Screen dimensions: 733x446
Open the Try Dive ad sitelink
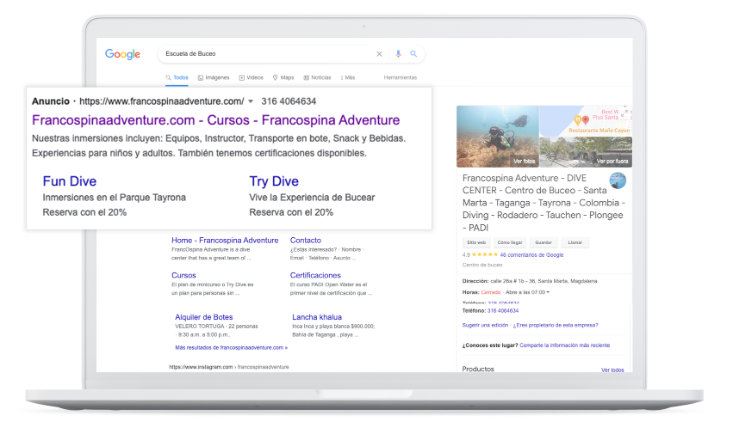coord(273,181)
